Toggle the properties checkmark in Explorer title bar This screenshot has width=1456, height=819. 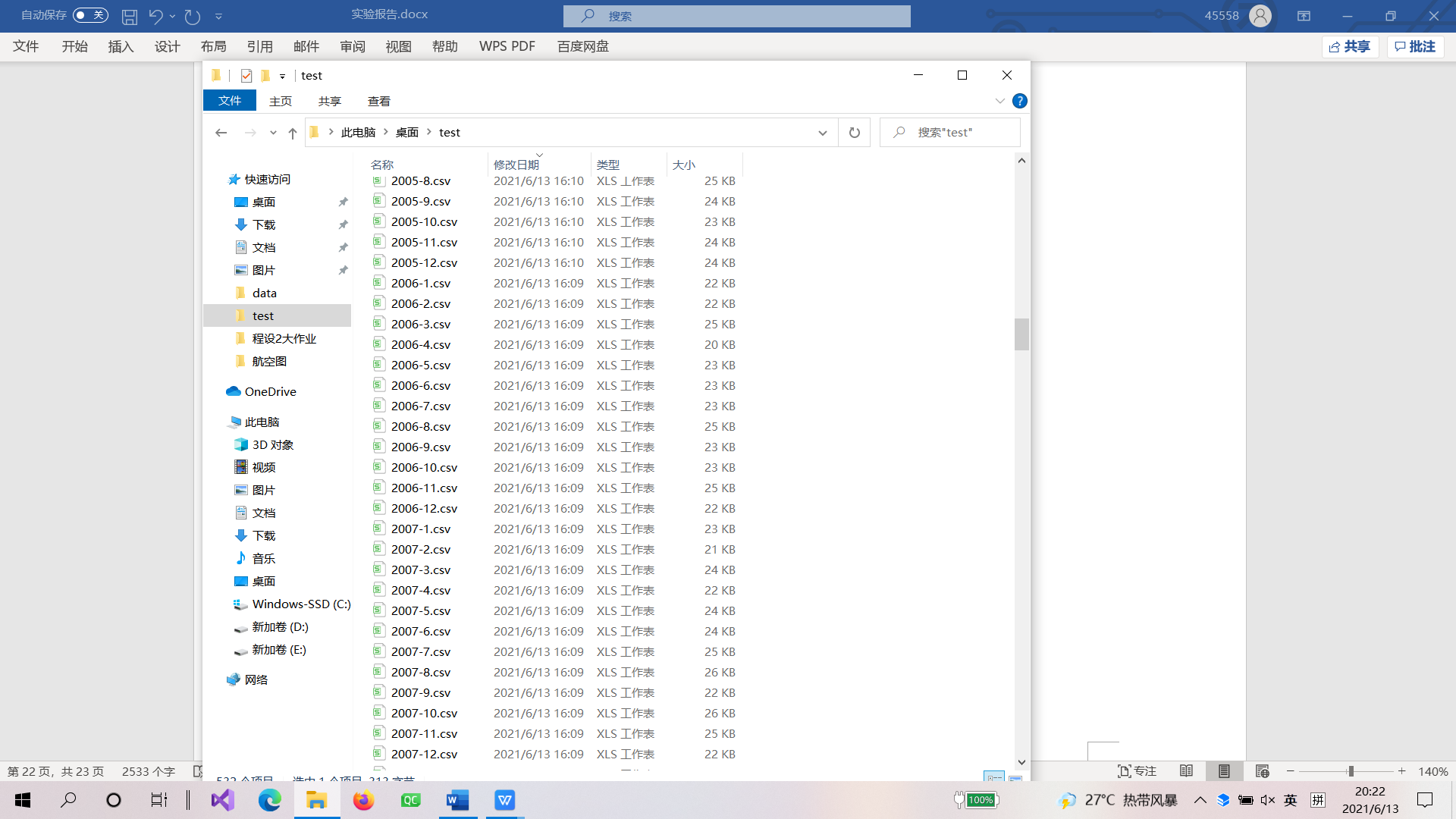pyautogui.click(x=246, y=76)
